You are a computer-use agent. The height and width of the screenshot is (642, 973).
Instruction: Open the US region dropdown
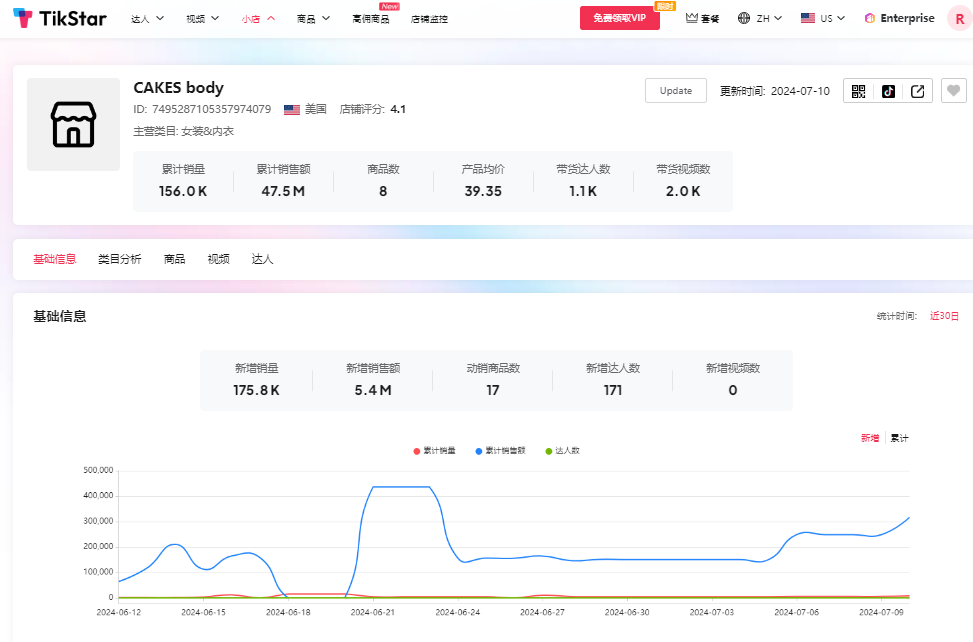point(832,19)
